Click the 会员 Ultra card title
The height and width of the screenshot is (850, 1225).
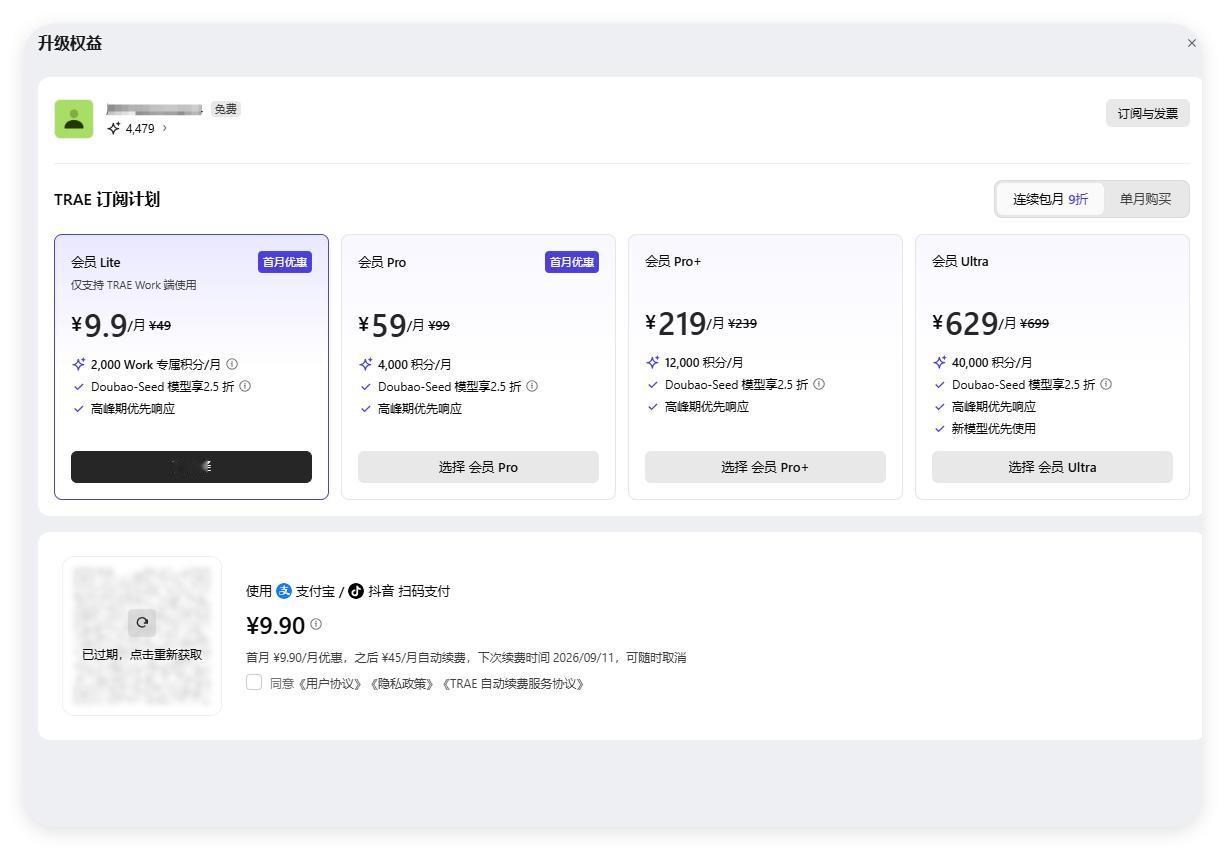coord(960,261)
